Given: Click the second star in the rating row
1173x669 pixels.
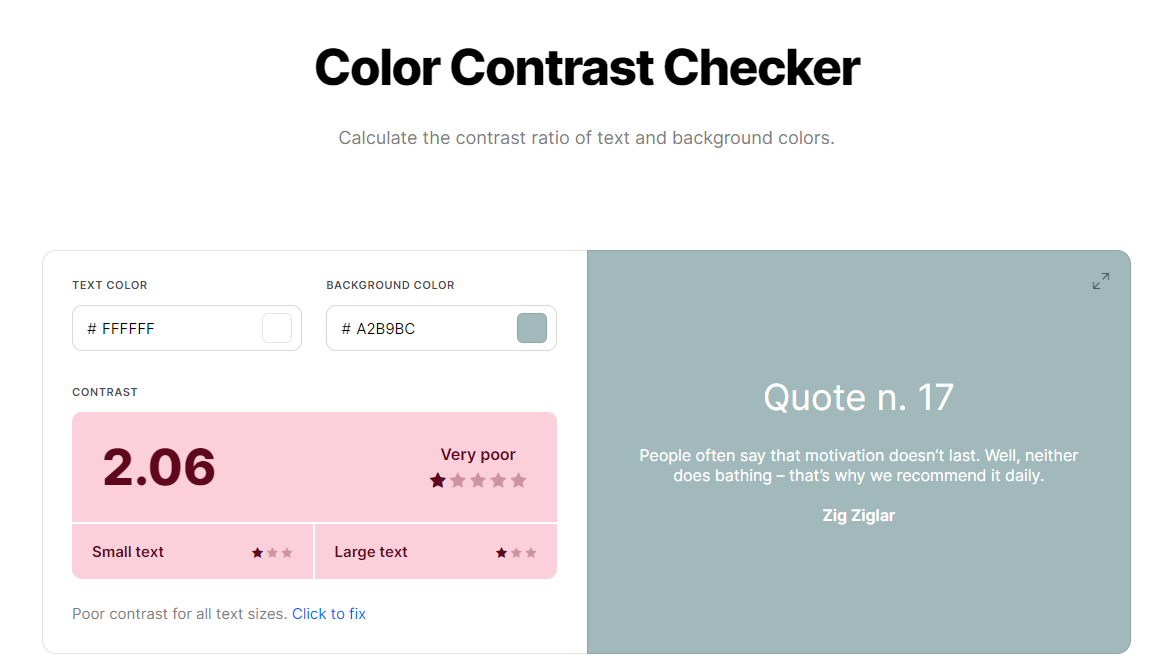Looking at the screenshot, I should [457, 480].
